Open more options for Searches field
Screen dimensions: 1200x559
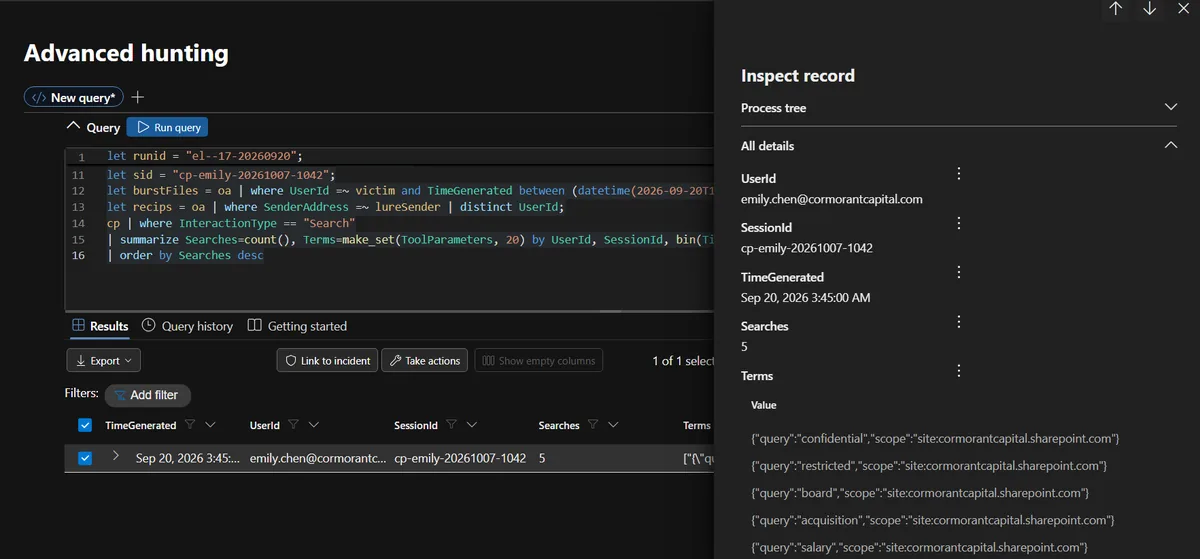[958, 322]
